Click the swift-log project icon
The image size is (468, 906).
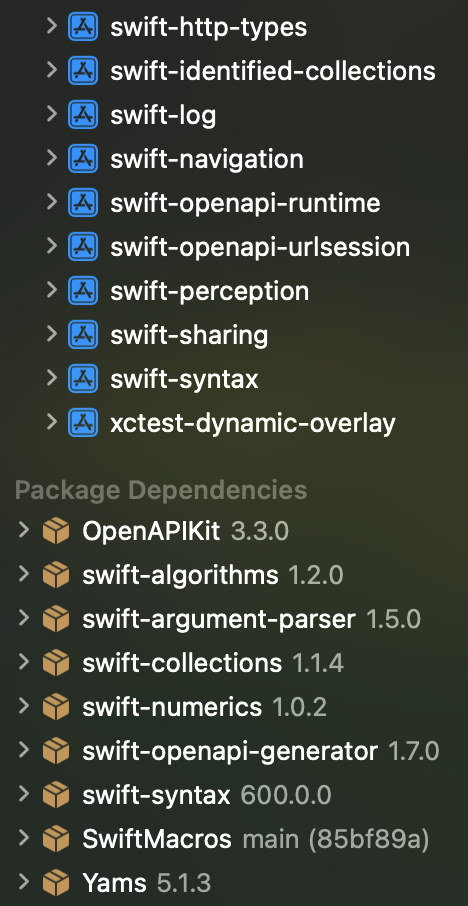click(83, 114)
